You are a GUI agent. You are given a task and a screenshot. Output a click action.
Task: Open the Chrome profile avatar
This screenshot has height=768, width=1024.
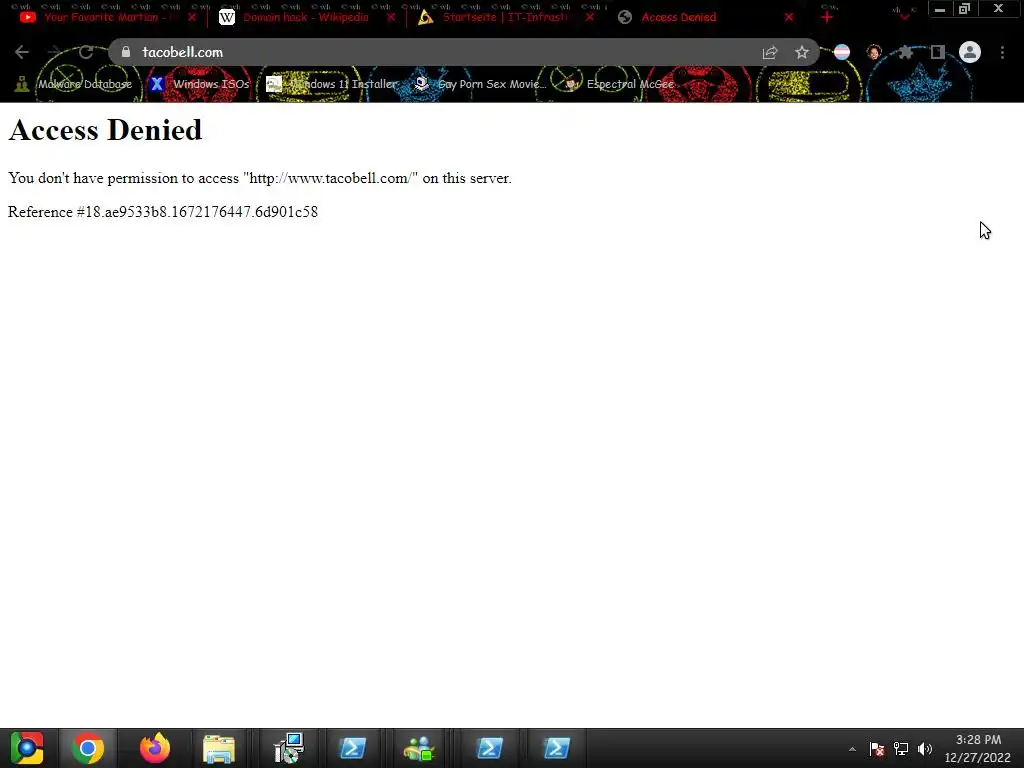pyautogui.click(x=970, y=52)
